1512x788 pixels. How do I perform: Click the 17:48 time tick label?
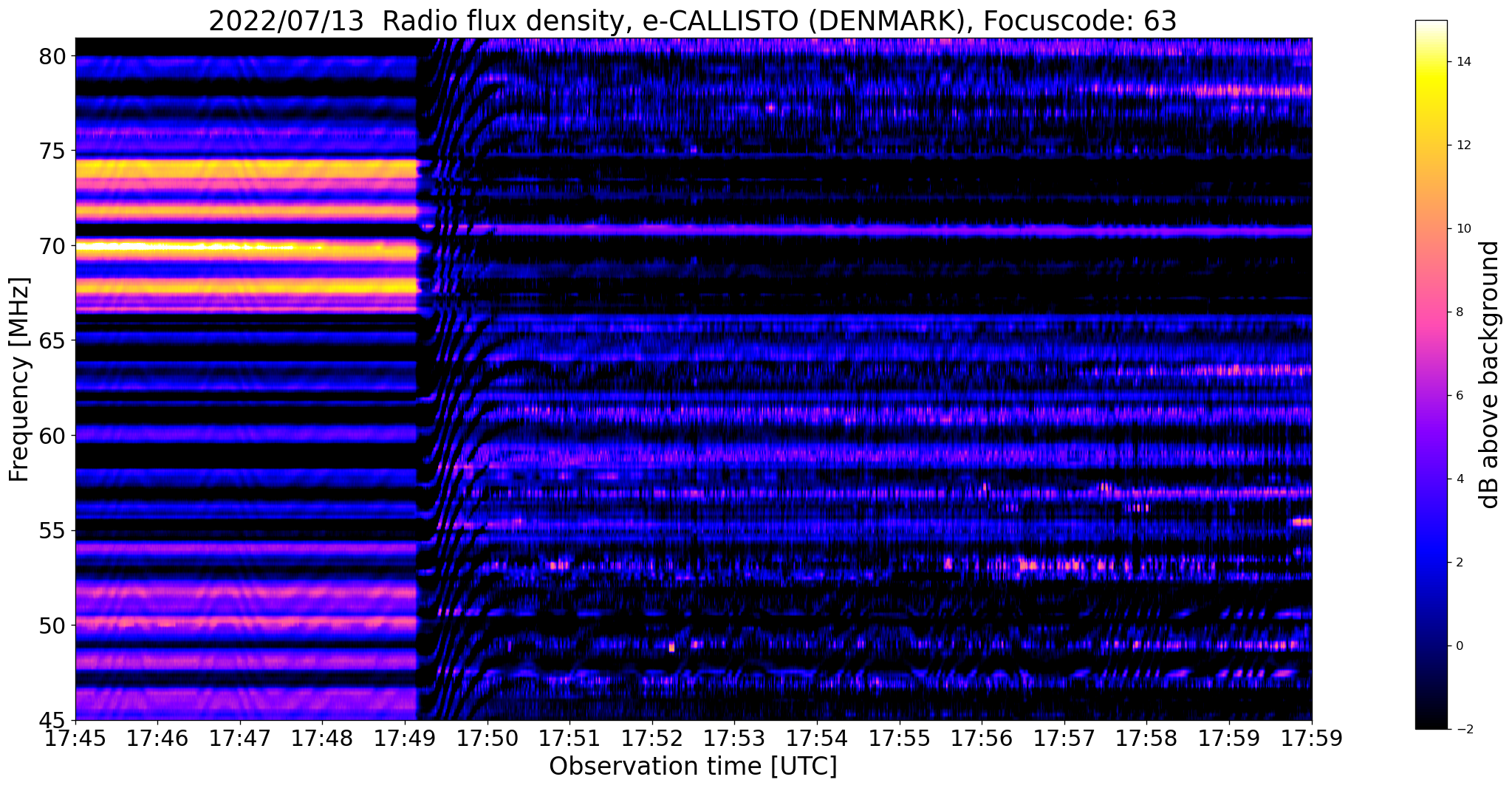coord(322,739)
